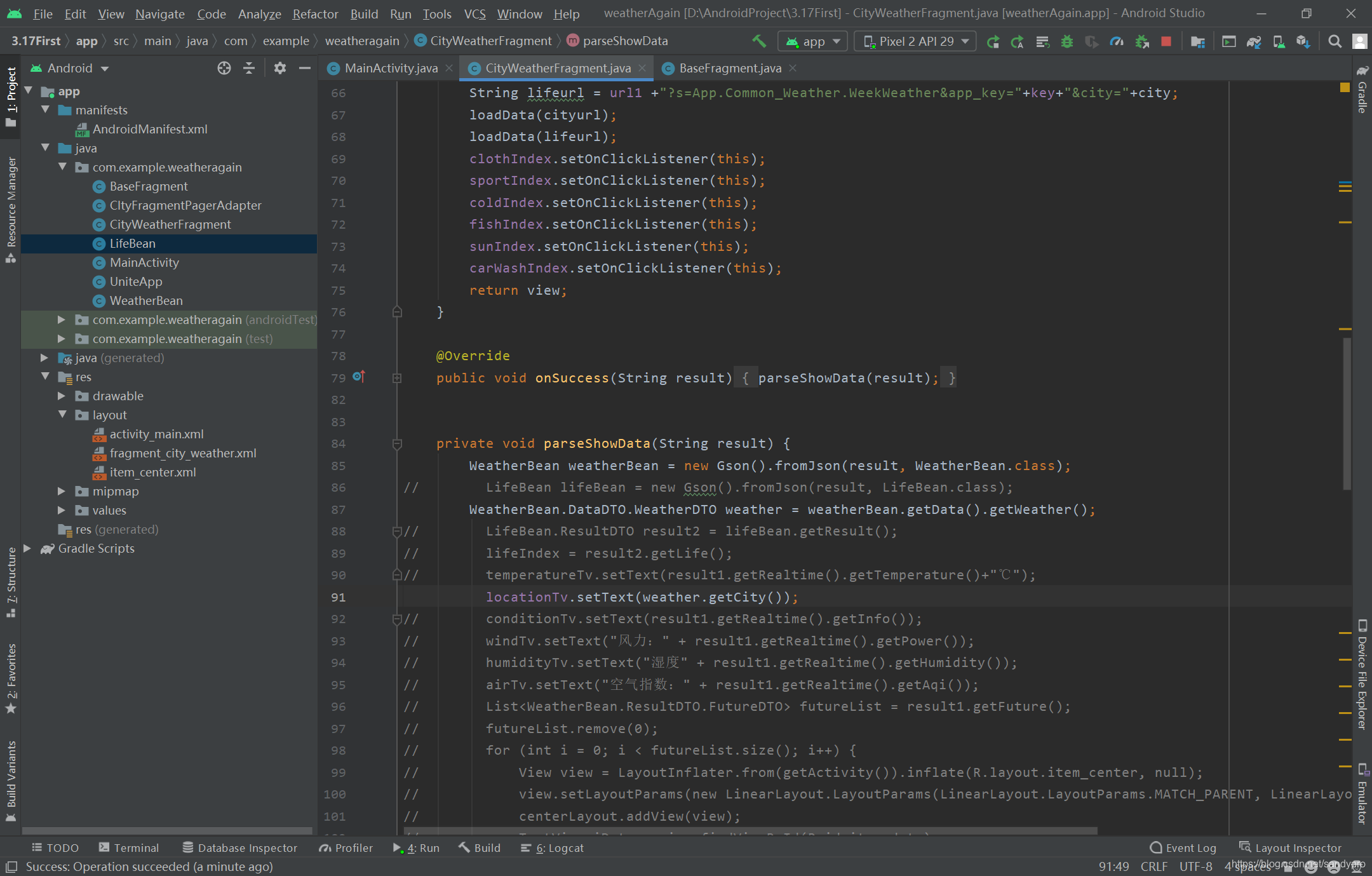The image size is (1372, 876).
Task: Click the Debug app bug icon
Action: [1067, 41]
